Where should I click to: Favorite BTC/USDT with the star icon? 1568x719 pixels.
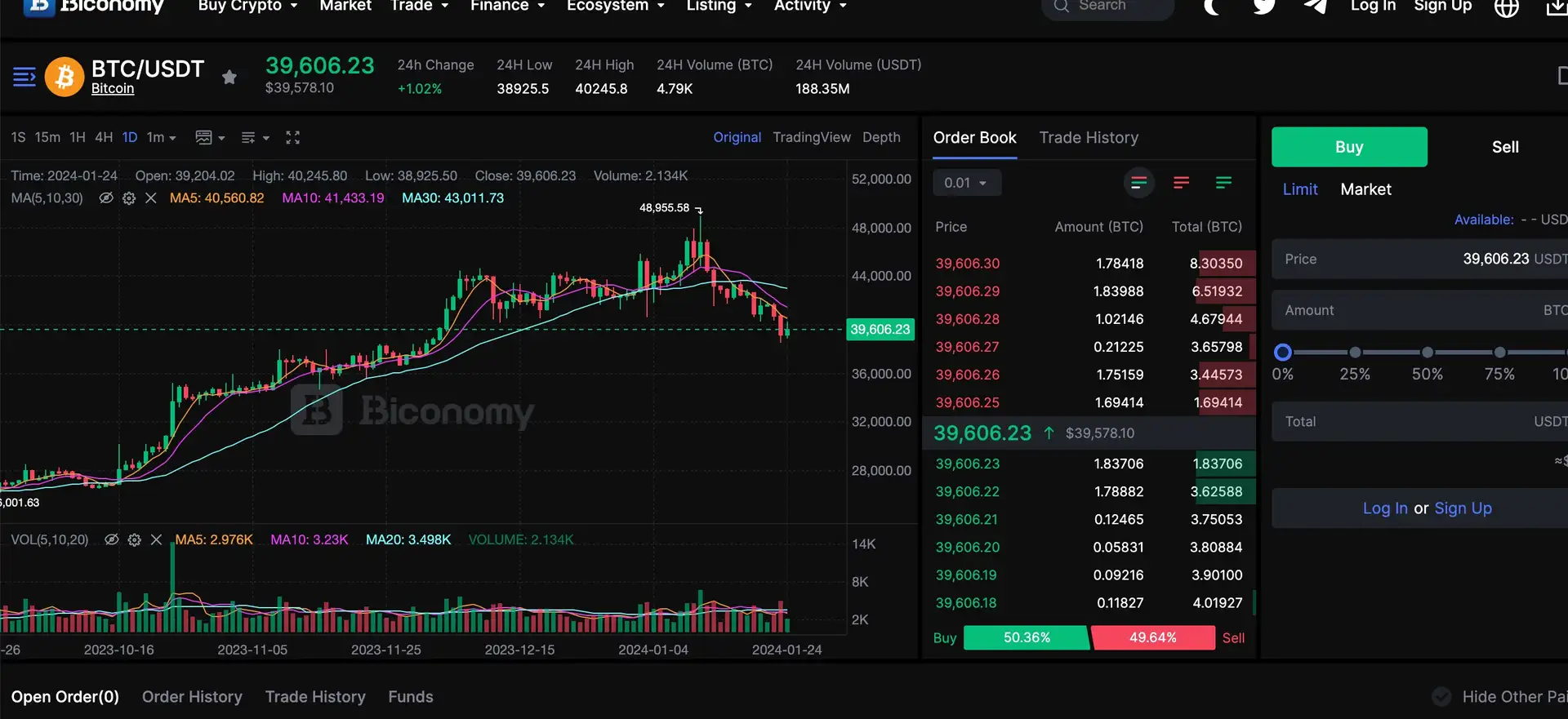point(229,77)
